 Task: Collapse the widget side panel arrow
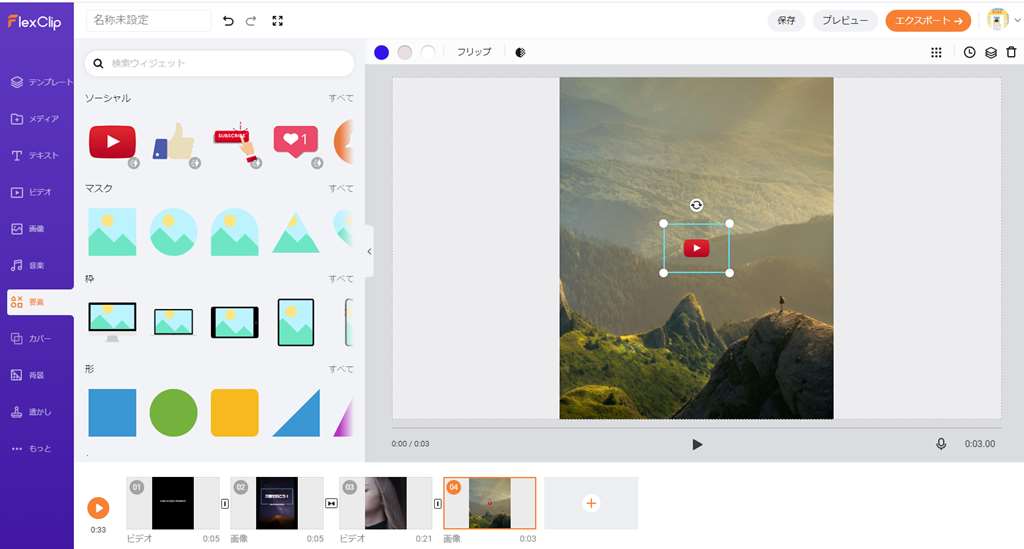[x=369, y=251]
